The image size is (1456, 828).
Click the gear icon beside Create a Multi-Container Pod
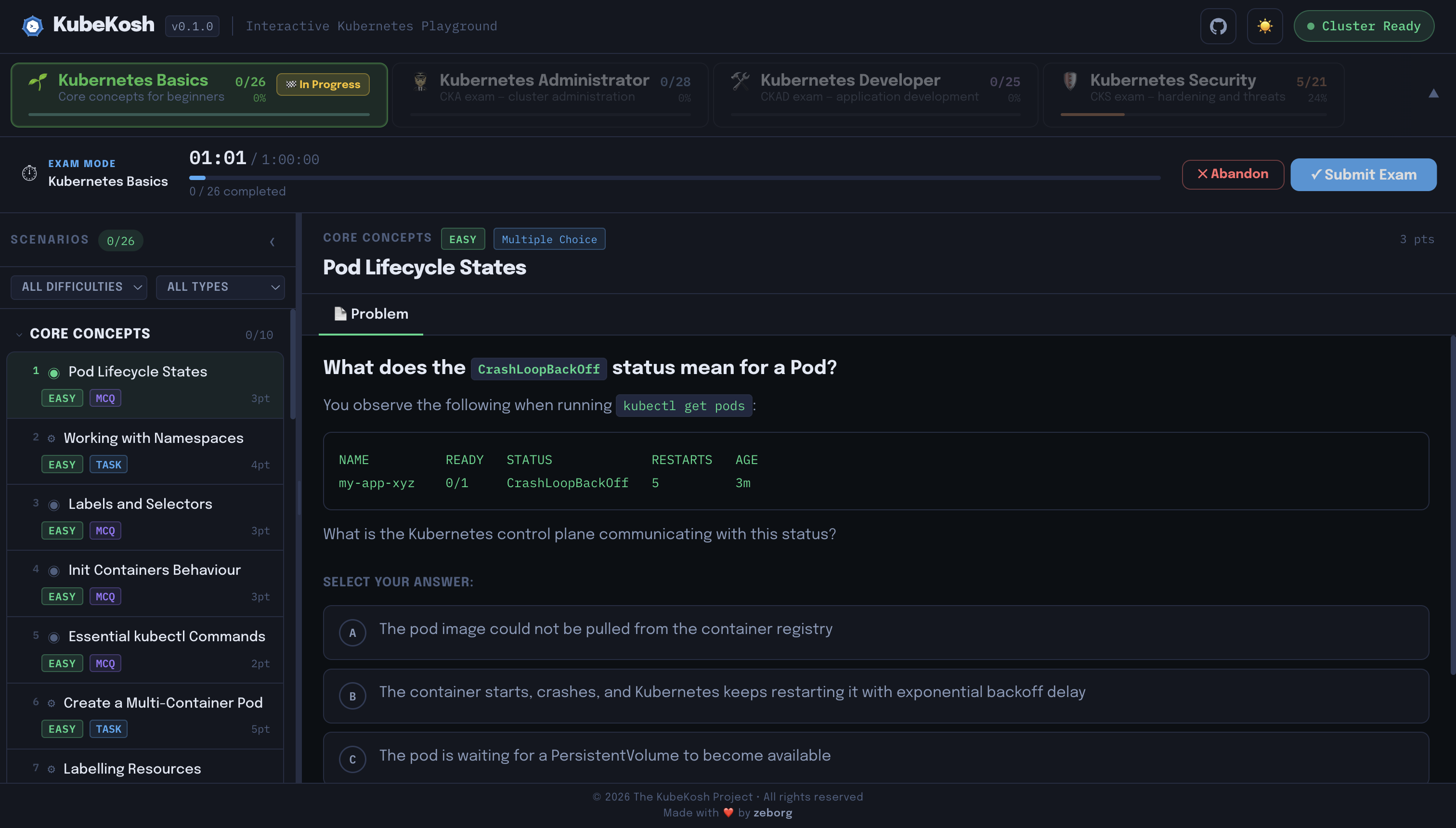[51, 703]
